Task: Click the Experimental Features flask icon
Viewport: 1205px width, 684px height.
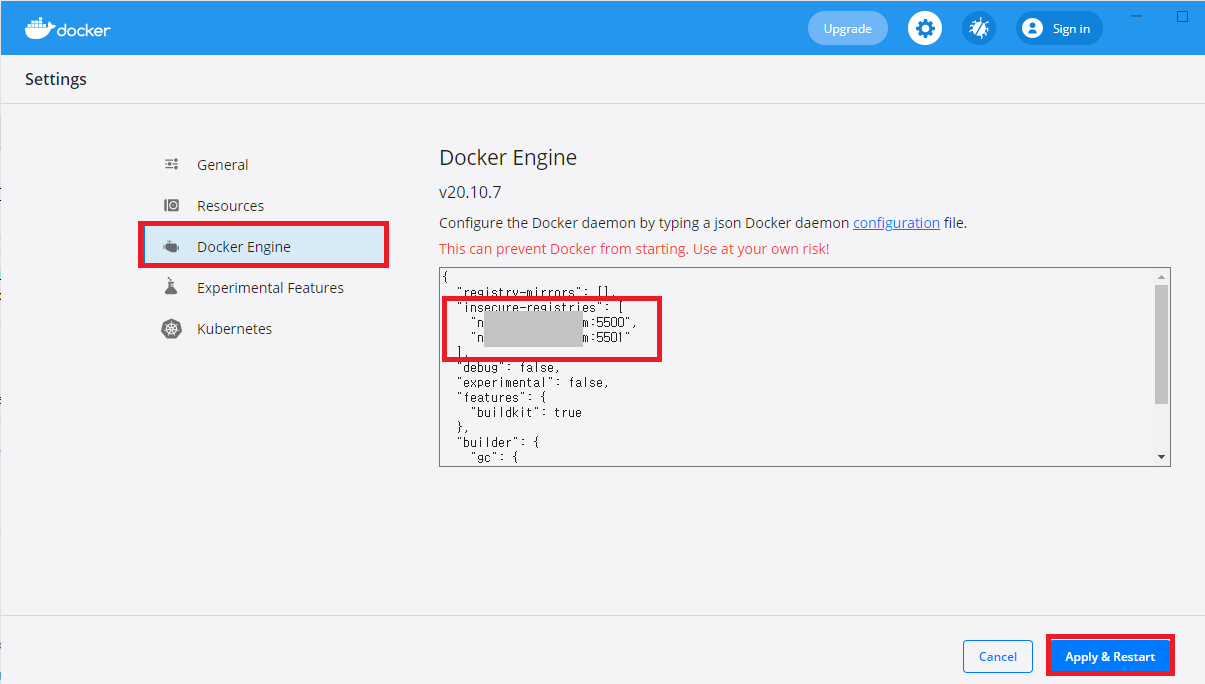Action: pos(171,287)
